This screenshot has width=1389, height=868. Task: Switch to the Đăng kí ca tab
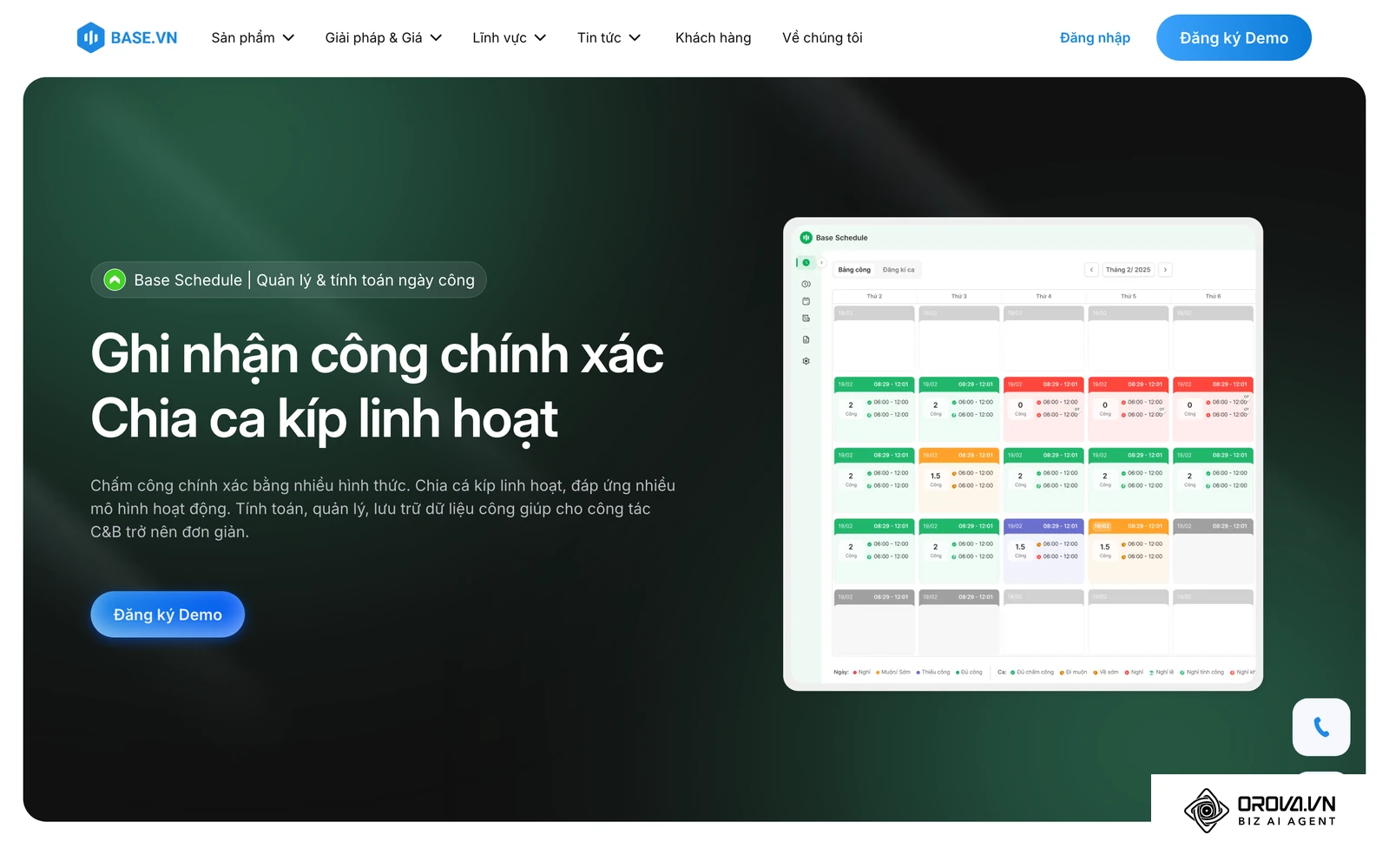pyautogui.click(x=899, y=270)
